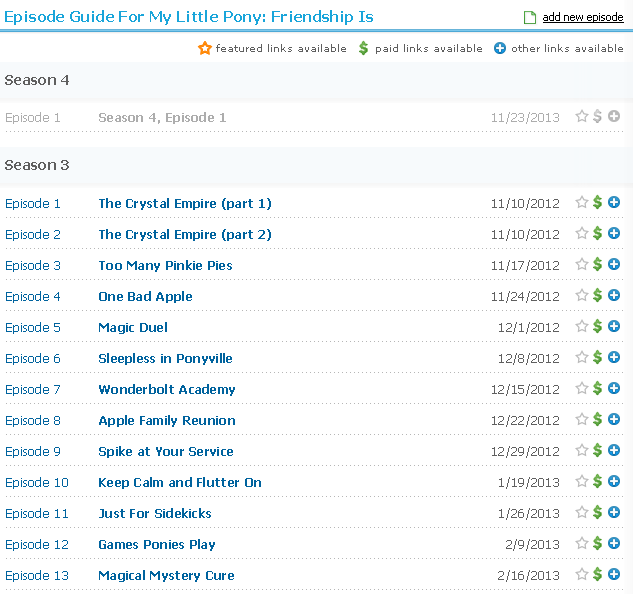
Task: Click the Episode Guide page title
Action: 189,17
